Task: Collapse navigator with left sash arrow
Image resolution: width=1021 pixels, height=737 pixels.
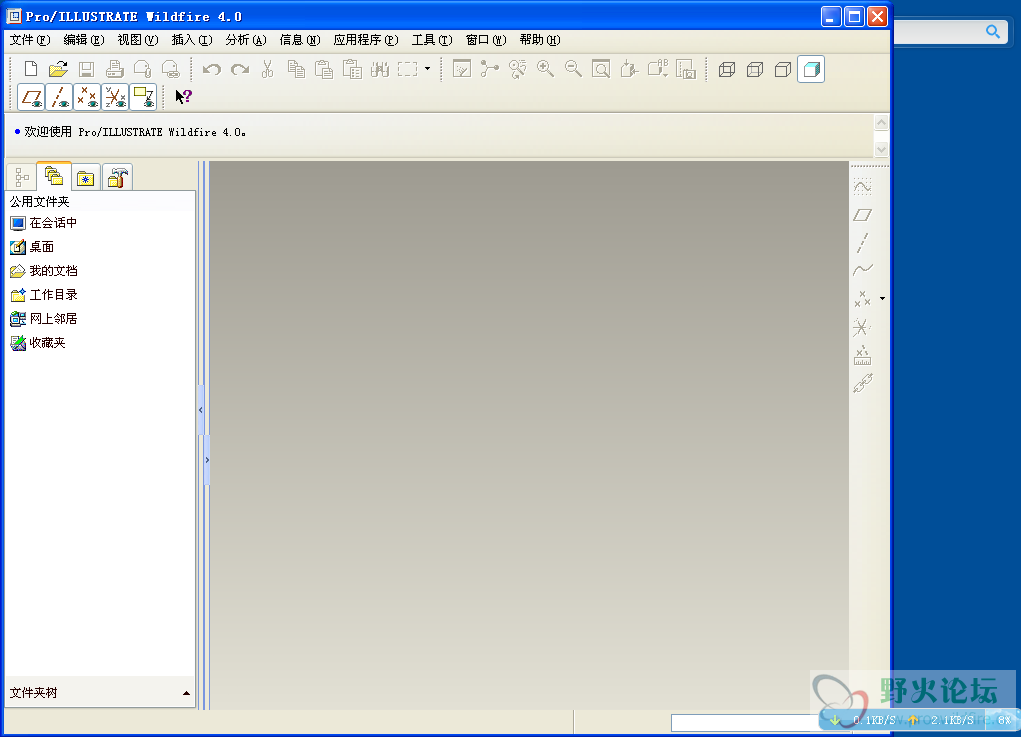Action: pos(201,410)
